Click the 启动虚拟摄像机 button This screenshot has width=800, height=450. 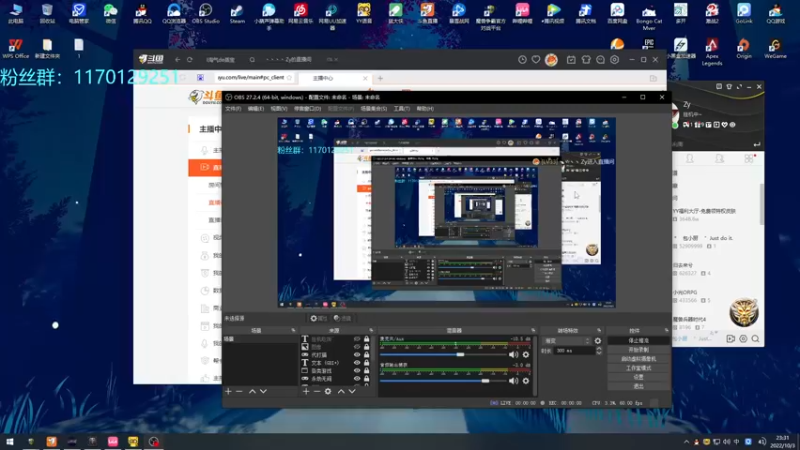(638, 359)
